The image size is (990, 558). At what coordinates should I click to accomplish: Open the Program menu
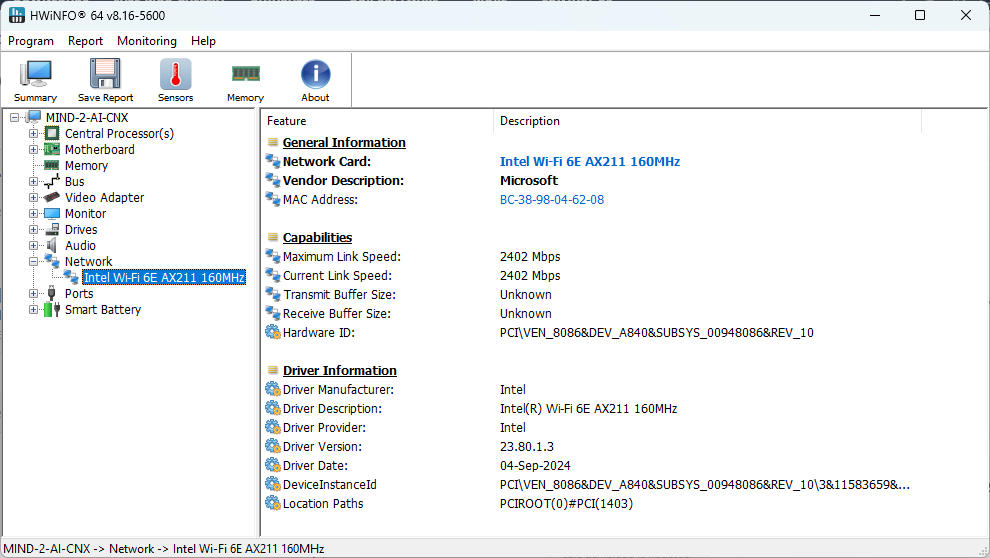[x=31, y=41]
